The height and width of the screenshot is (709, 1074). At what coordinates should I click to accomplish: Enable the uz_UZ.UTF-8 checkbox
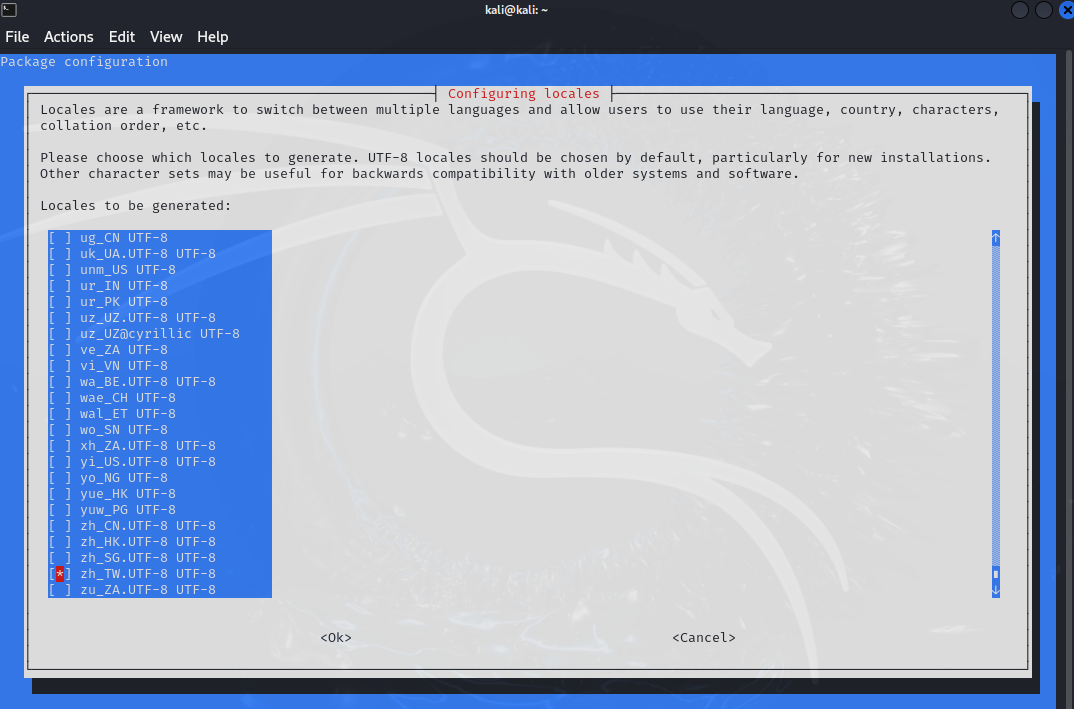tap(60, 318)
